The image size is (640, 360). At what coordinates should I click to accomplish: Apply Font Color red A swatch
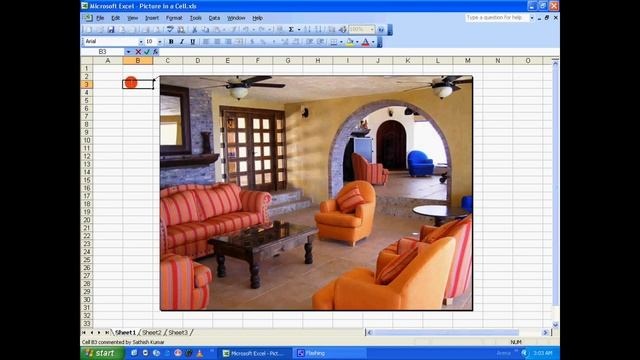(366, 42)
